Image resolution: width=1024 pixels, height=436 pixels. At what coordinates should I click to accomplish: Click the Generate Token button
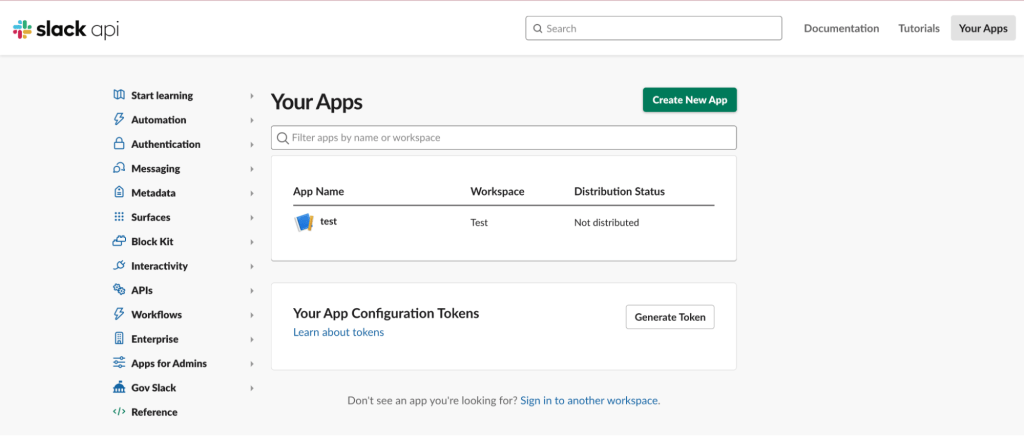pos(670,317)
